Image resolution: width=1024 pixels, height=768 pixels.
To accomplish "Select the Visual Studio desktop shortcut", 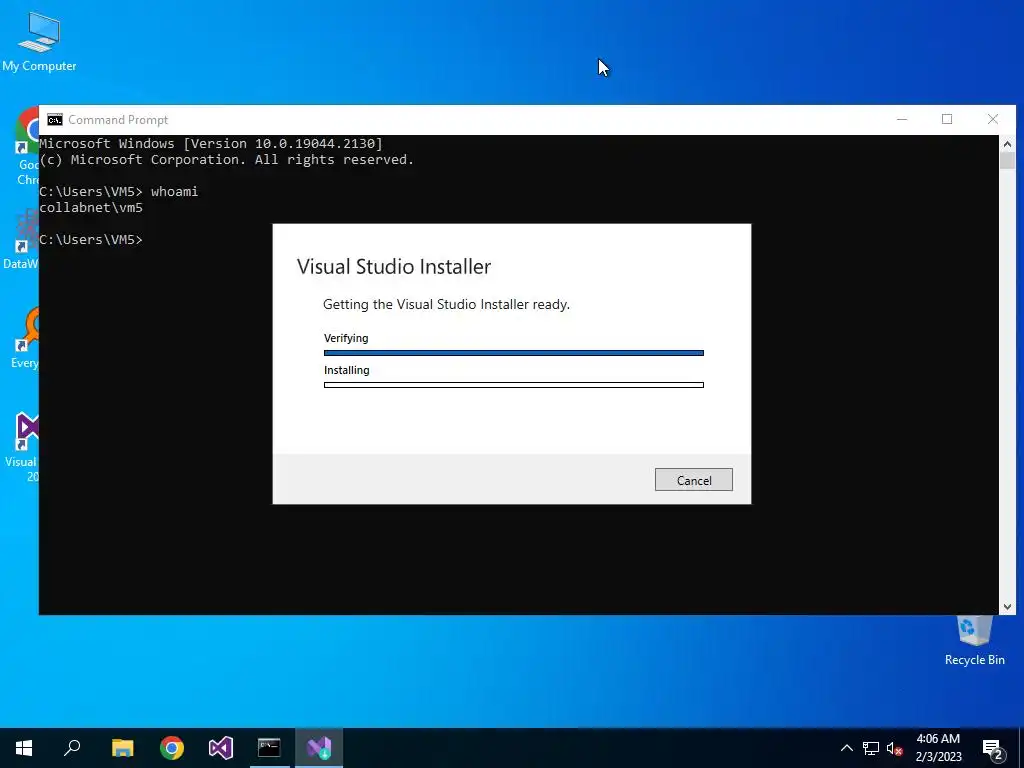I will [27, 447].
